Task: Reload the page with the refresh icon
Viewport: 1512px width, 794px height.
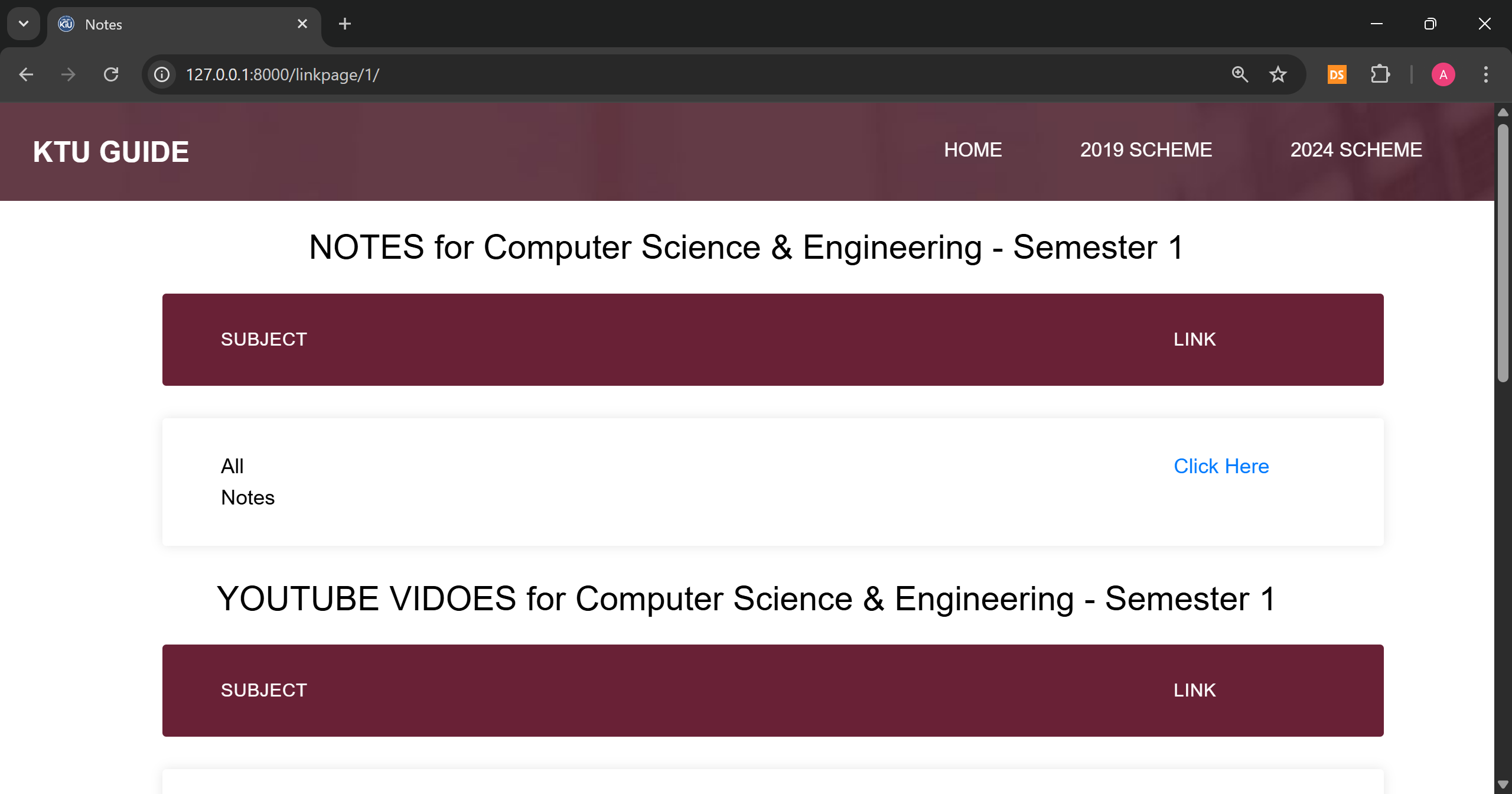Action: click(x=111, y=74)
